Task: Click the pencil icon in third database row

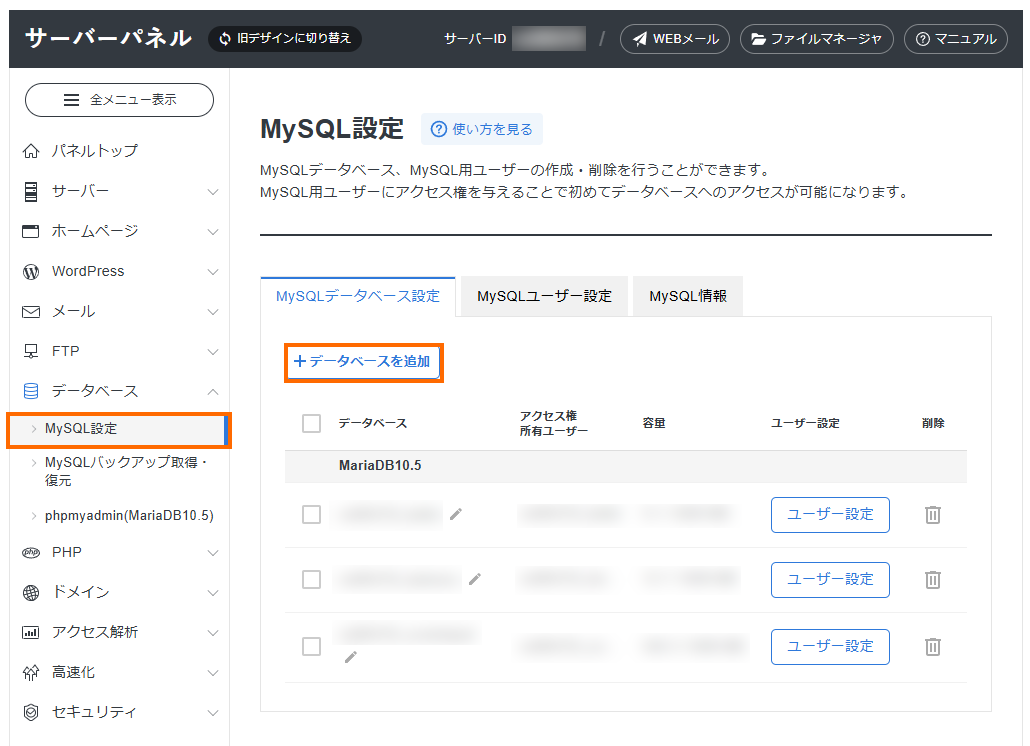Action: [x=351, y=657]
